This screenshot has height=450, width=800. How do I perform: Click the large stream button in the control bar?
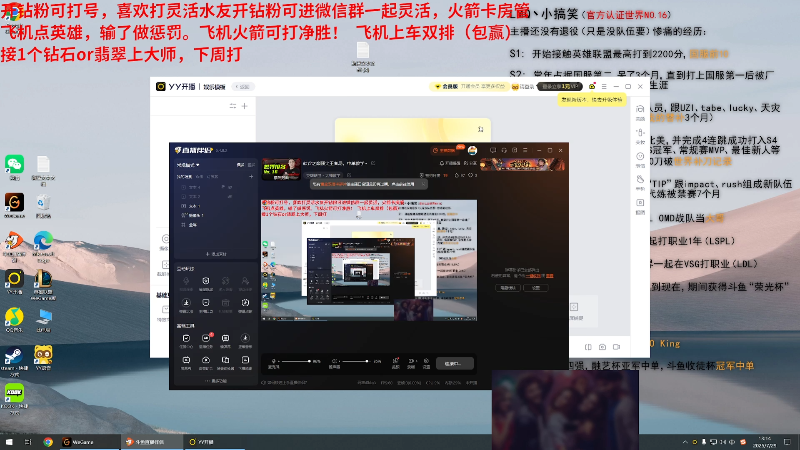tap(456, 363)
